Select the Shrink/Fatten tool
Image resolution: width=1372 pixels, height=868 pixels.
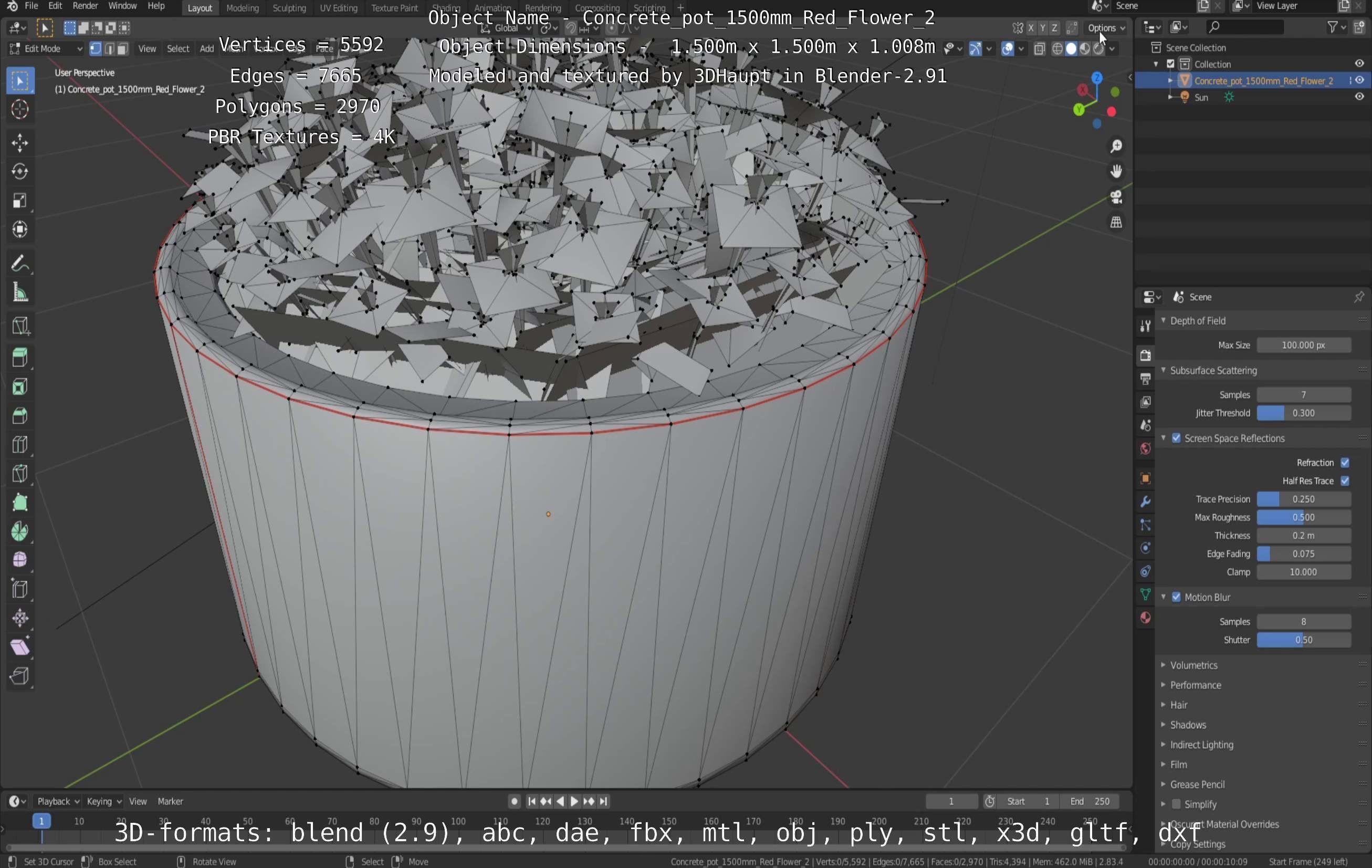20,619
